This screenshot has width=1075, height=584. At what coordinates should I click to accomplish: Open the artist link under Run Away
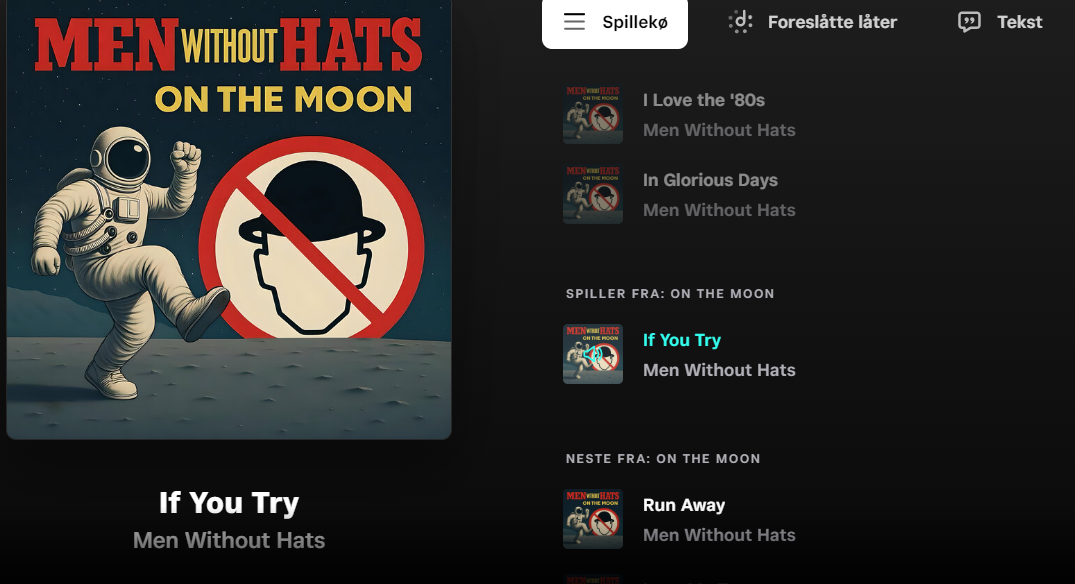coord(719,535)
